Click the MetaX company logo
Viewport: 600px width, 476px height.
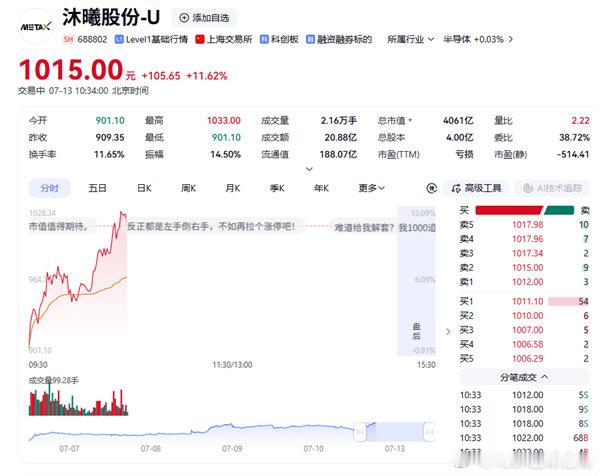(36, 27)
